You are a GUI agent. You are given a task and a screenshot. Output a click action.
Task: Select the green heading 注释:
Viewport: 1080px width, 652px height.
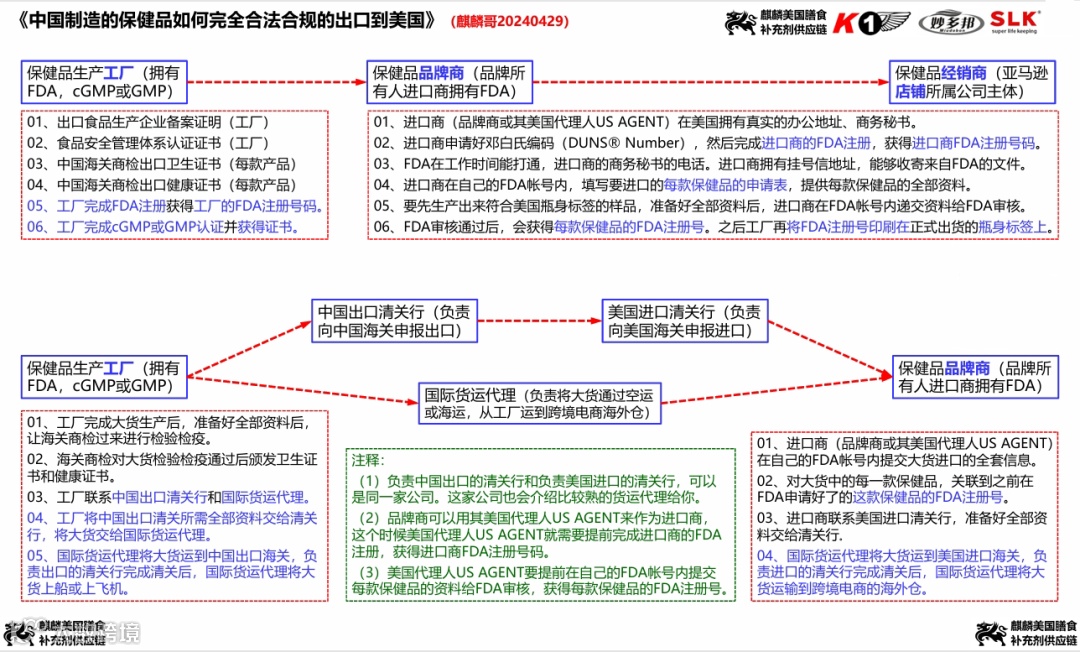coord(368,460)
